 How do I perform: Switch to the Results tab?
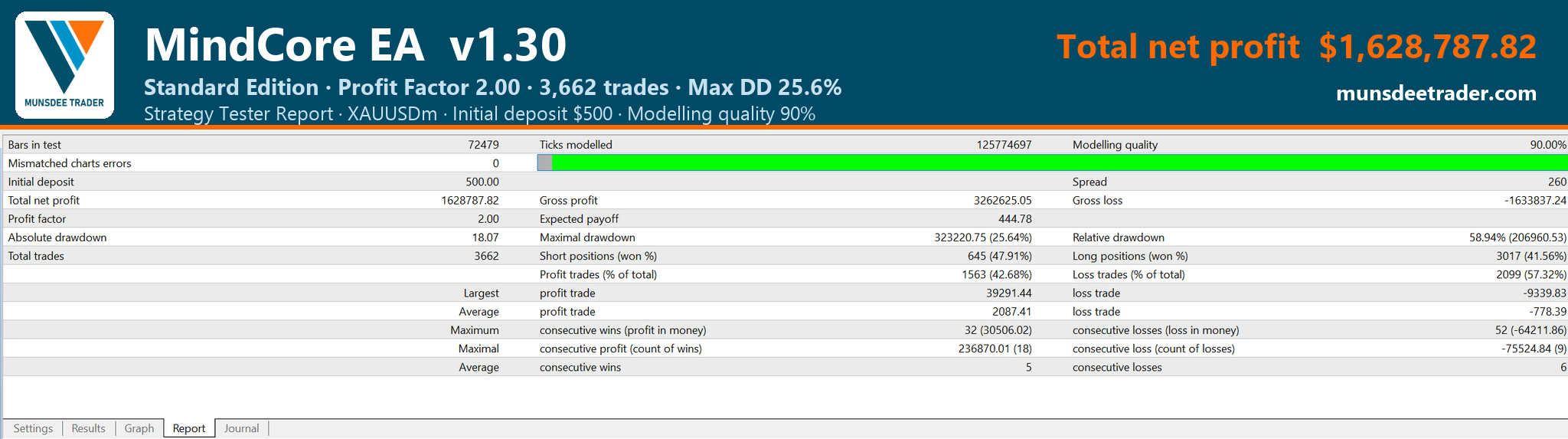pyautogui.click(x=88, y=428)
